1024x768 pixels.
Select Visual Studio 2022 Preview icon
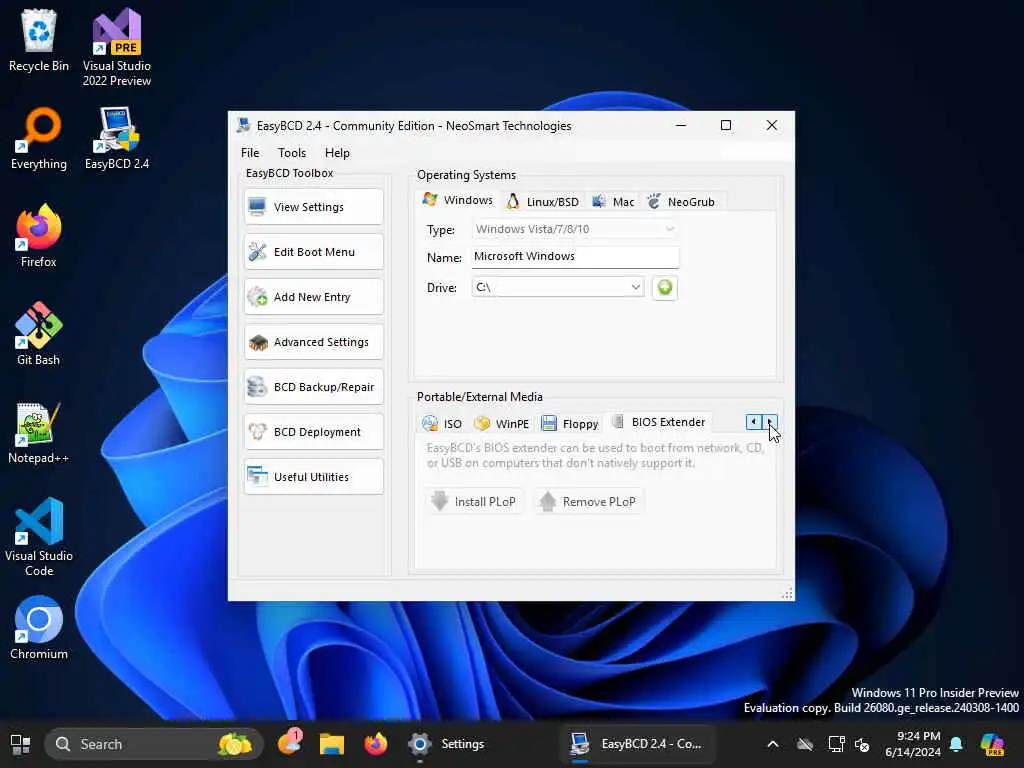click(117, 47)
